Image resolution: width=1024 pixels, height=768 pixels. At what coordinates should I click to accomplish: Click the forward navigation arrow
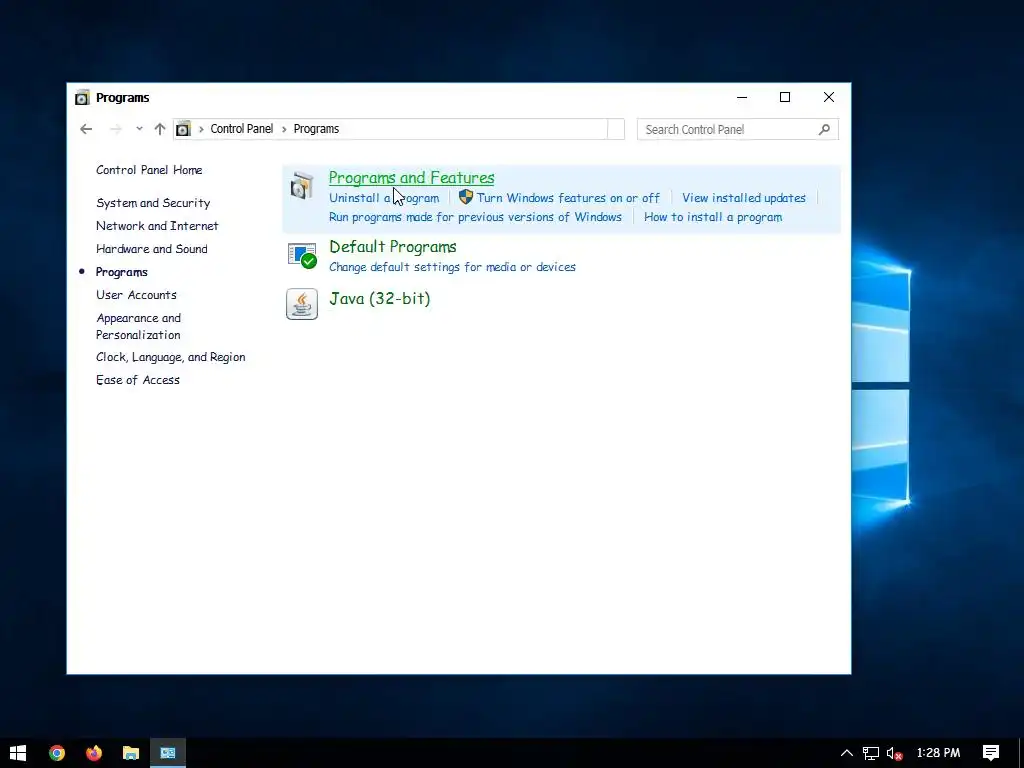click(116, 129)
